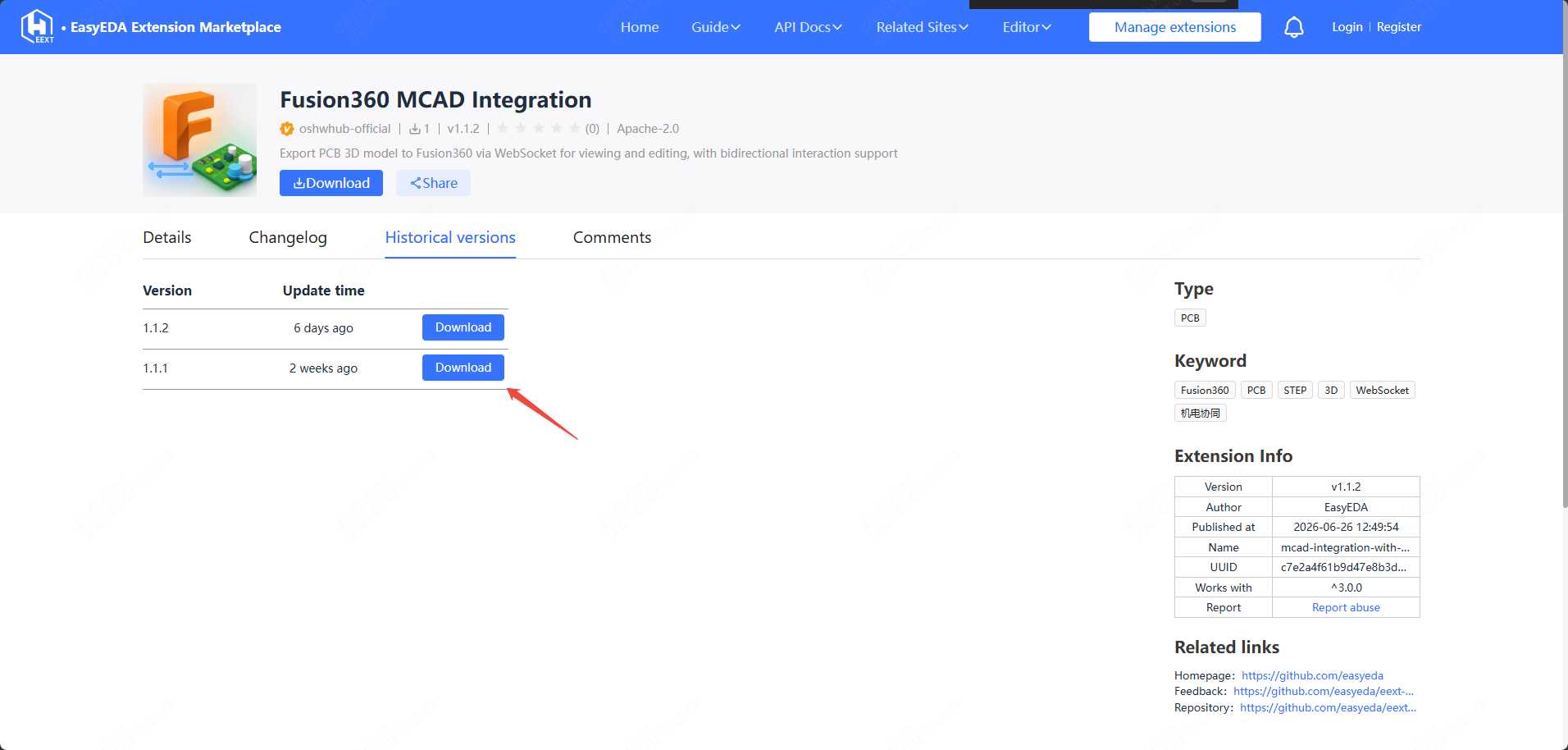Open the Manage extensions button
This screenshot has width=1568, height=750.
(1175, 27)
